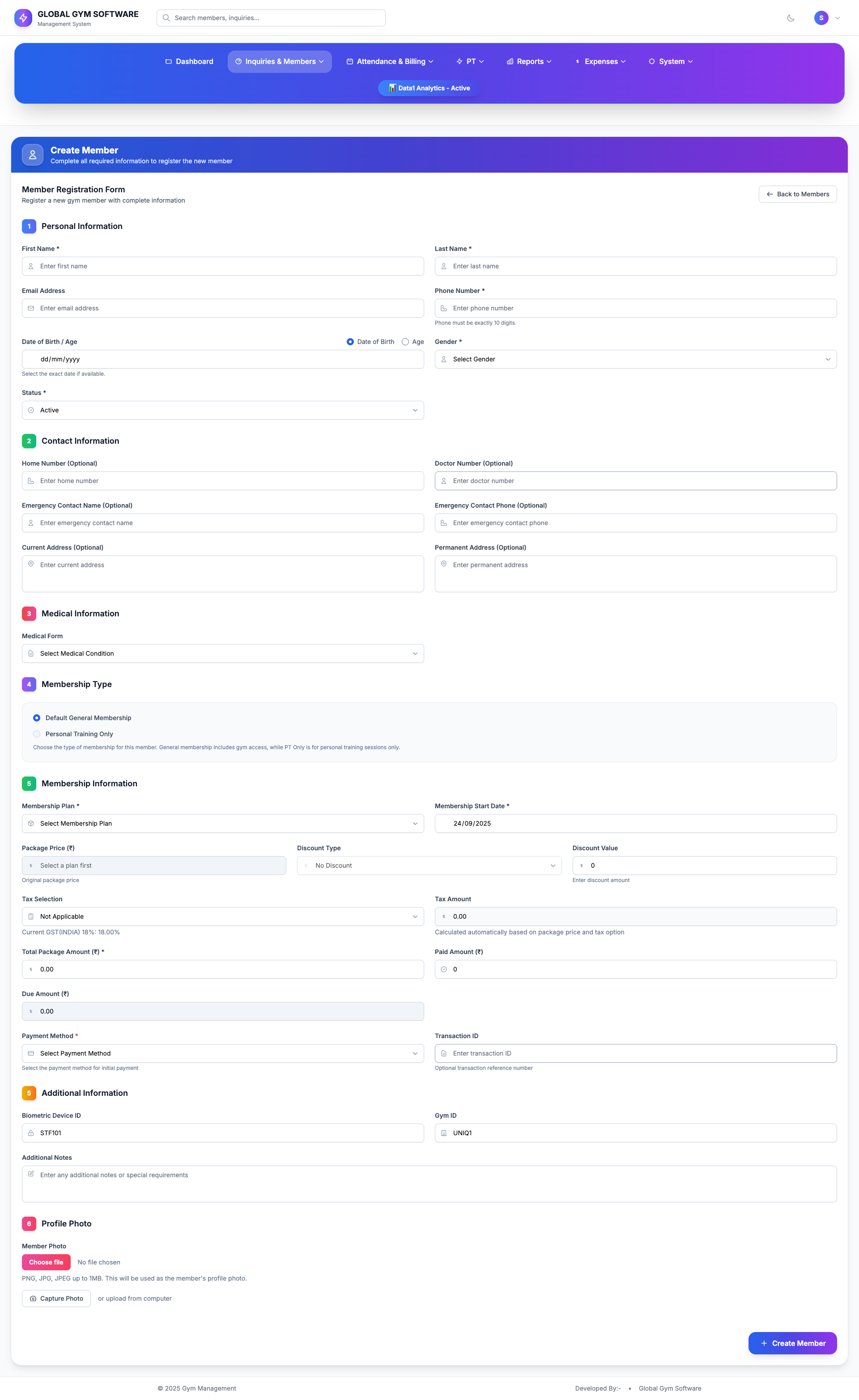Select the Age radio button
859x1400 pixels.
pos(405,341)
